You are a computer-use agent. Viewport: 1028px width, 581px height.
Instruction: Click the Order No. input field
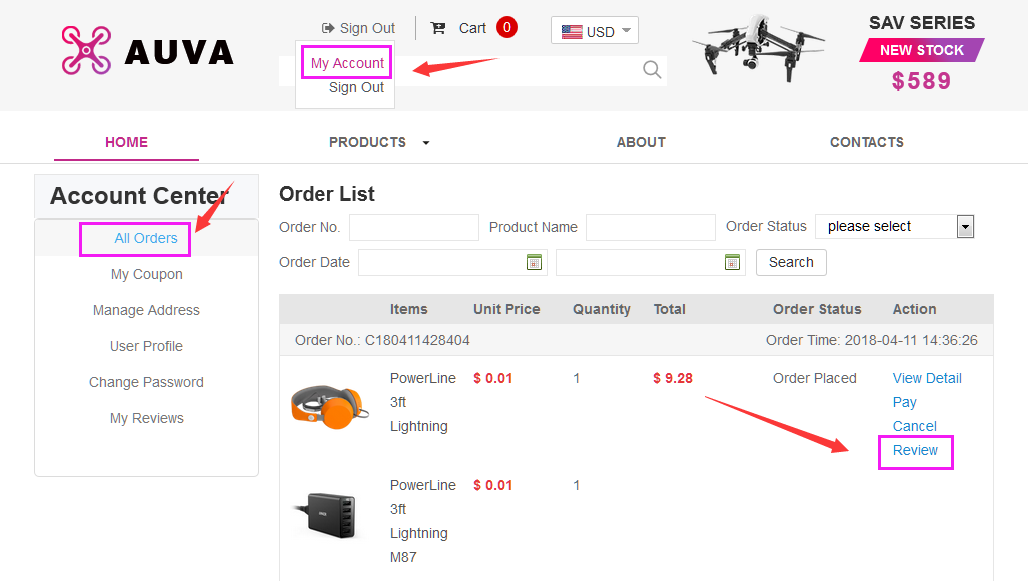click(x=413, y=227)
